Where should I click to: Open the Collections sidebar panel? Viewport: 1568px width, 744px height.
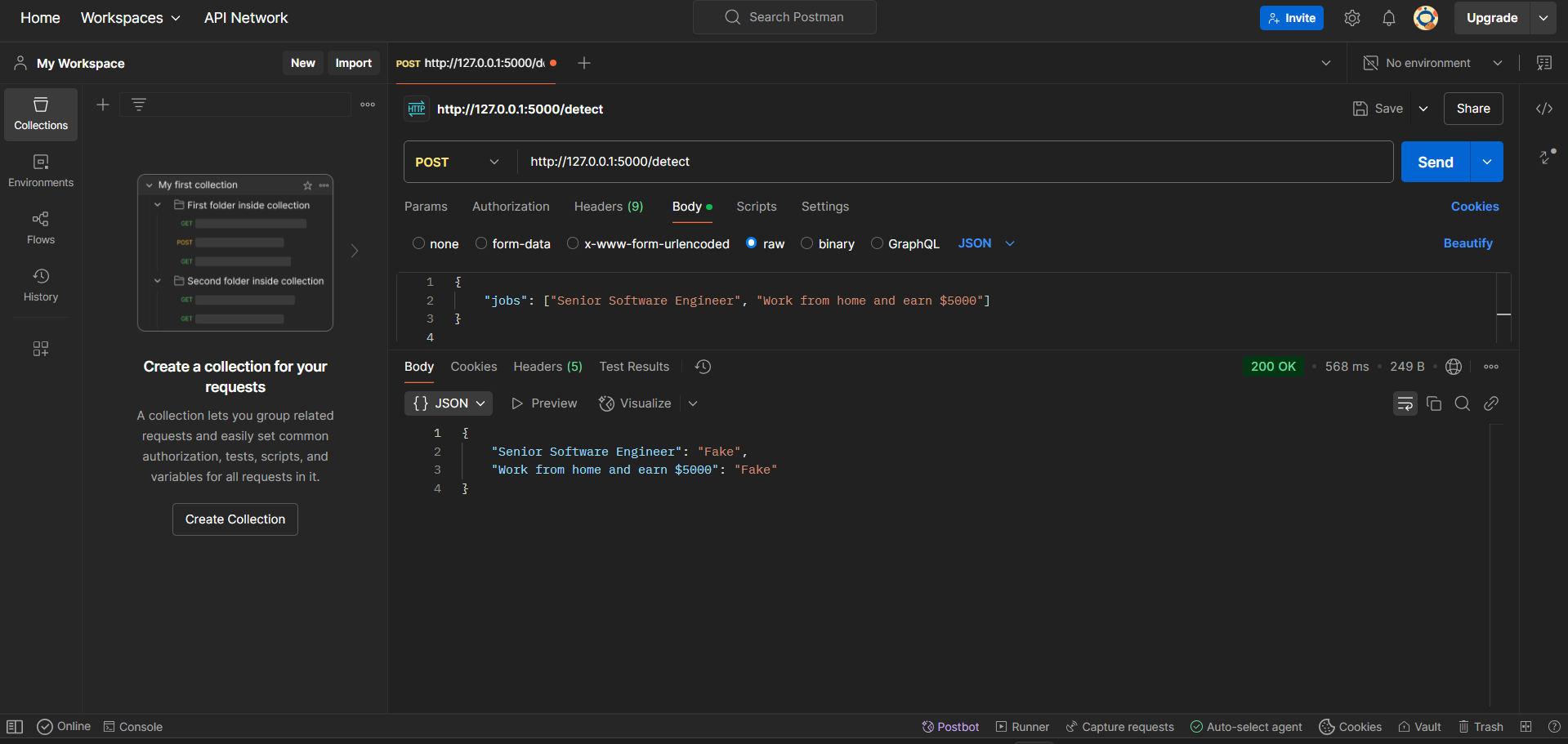pos(41,114)
